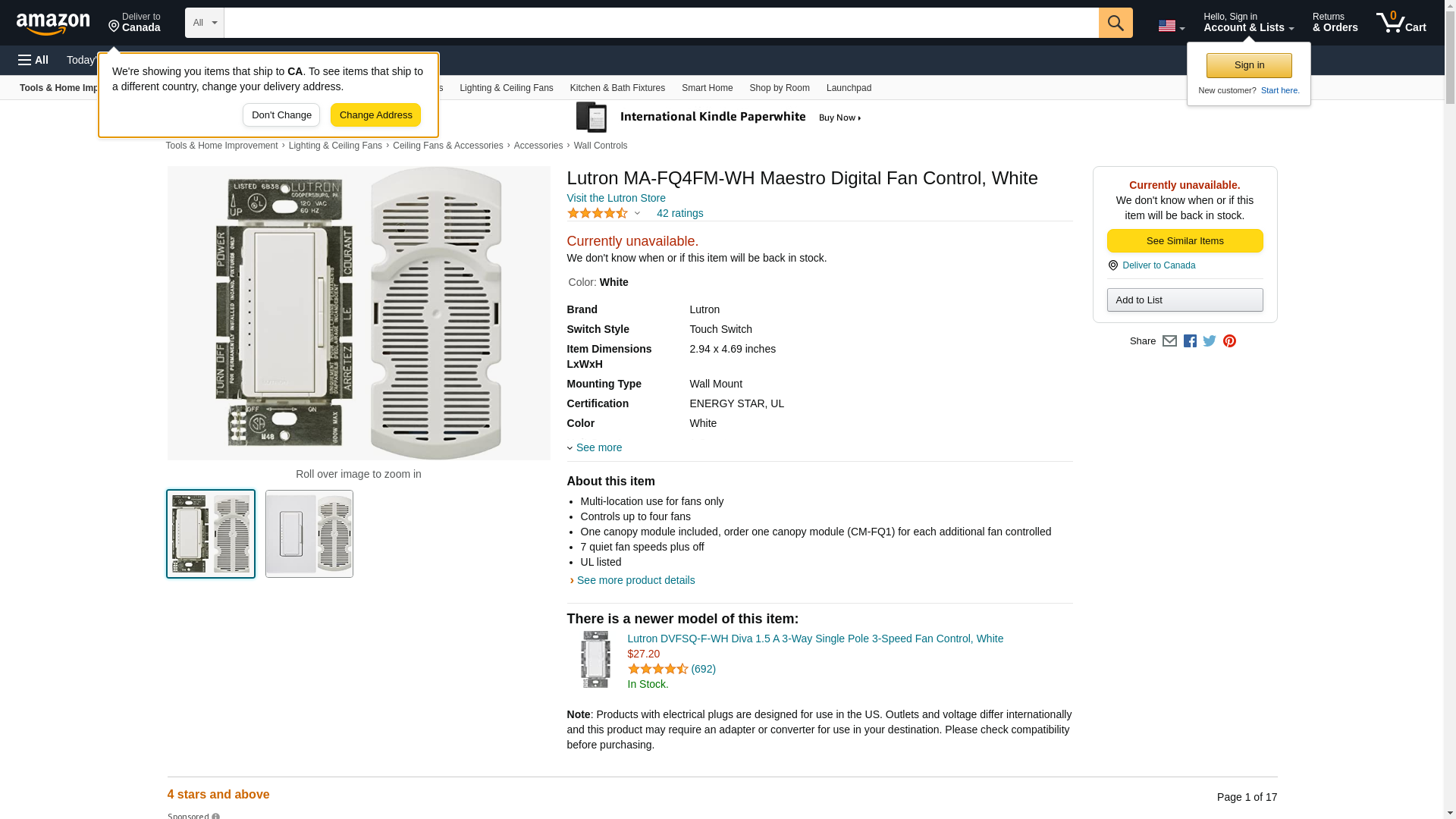Click See Similar Items button
Viewport: 1456px width, 819px height.
pos(1185,241)
